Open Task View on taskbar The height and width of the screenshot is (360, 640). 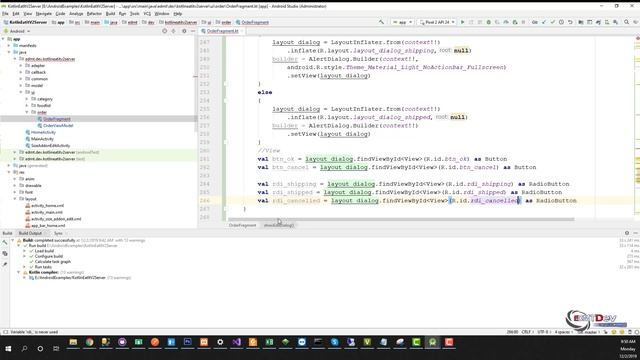[56, 349]
